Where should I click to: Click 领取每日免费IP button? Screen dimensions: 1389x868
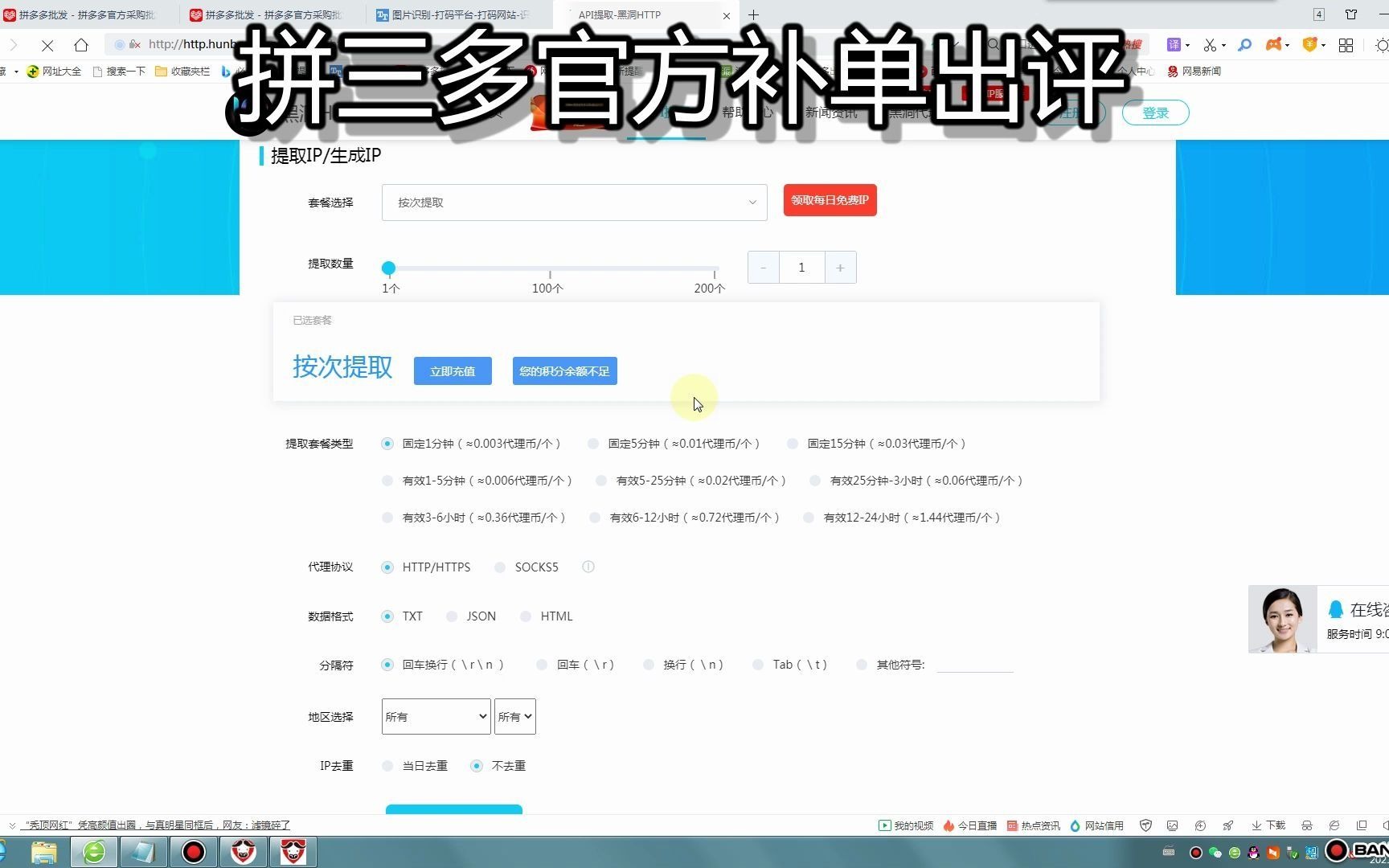point(830,200)
